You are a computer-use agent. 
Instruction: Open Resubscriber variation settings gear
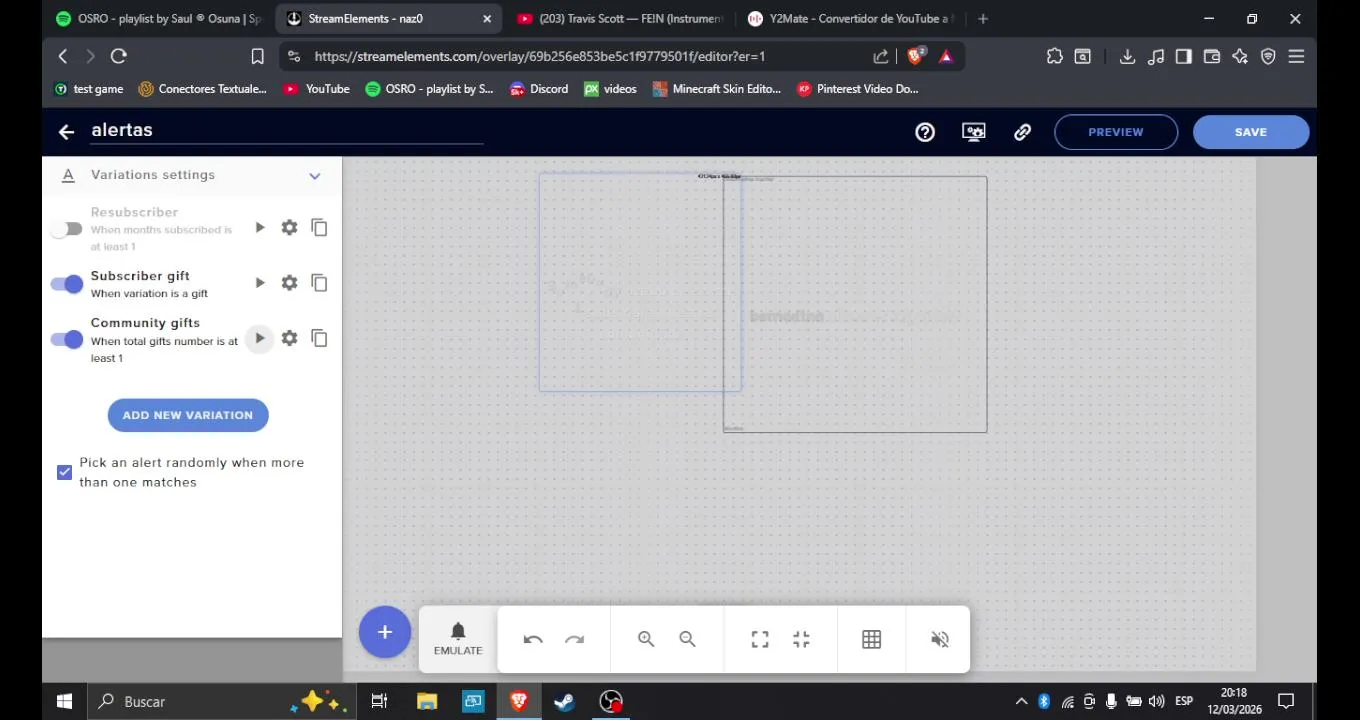tap(289, 228)
